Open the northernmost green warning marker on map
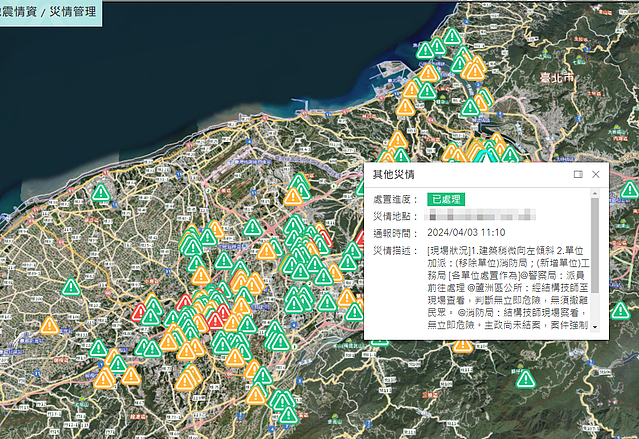639x439 pixels. [x=452, y=36]
